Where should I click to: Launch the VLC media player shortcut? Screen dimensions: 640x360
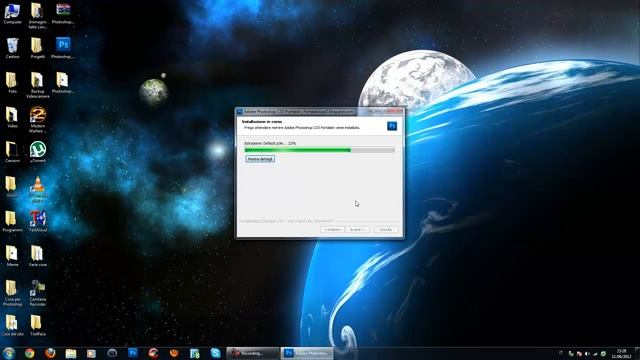coord(38,189)
